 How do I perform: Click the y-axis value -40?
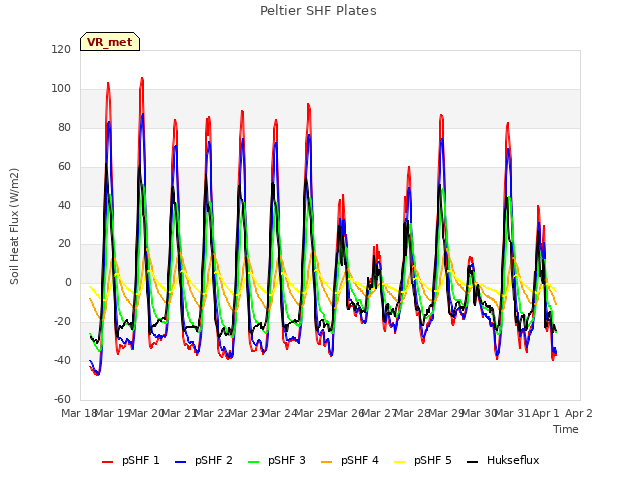(62, 360)
